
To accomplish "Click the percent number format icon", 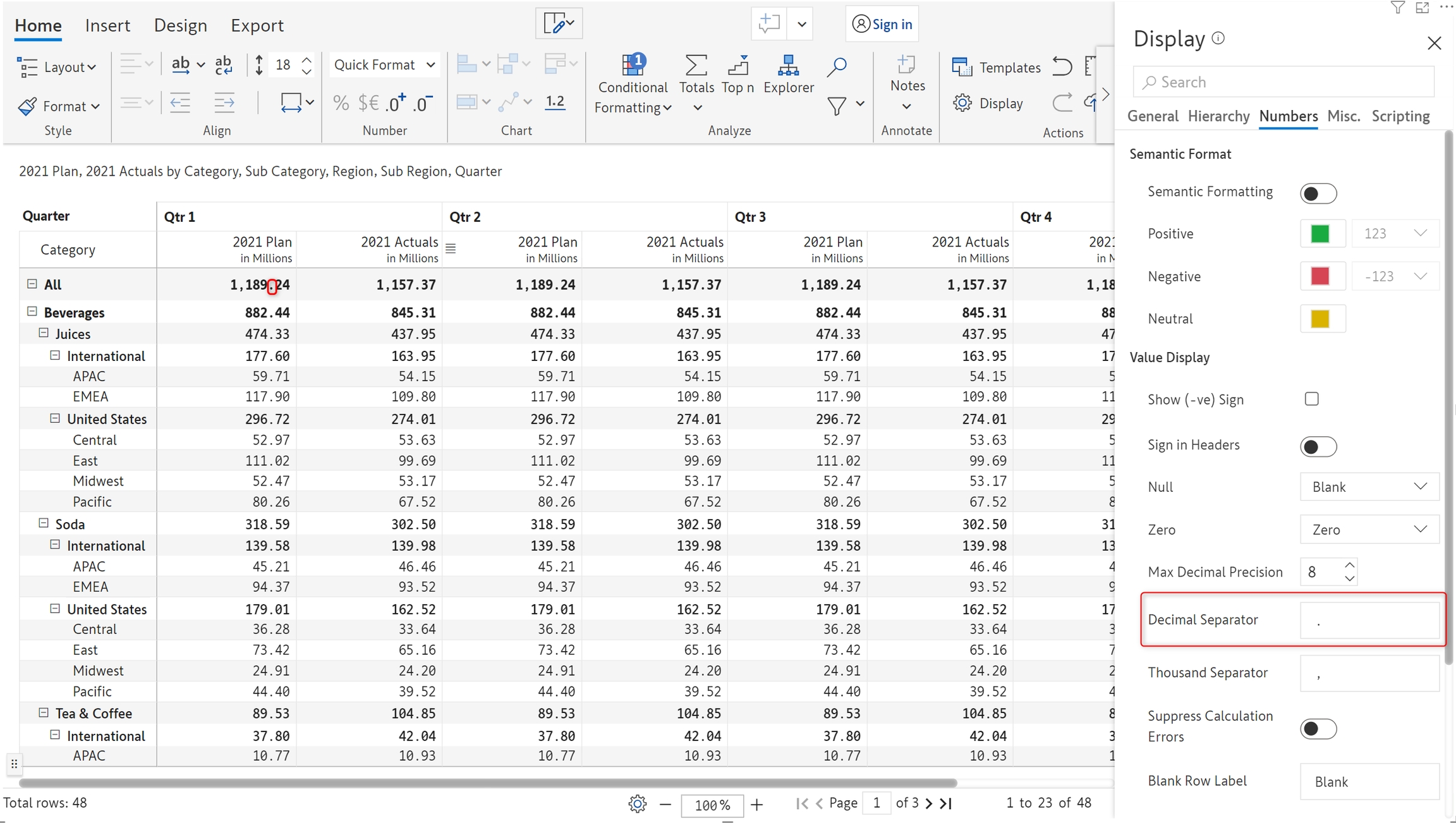I will coord(341,102).
